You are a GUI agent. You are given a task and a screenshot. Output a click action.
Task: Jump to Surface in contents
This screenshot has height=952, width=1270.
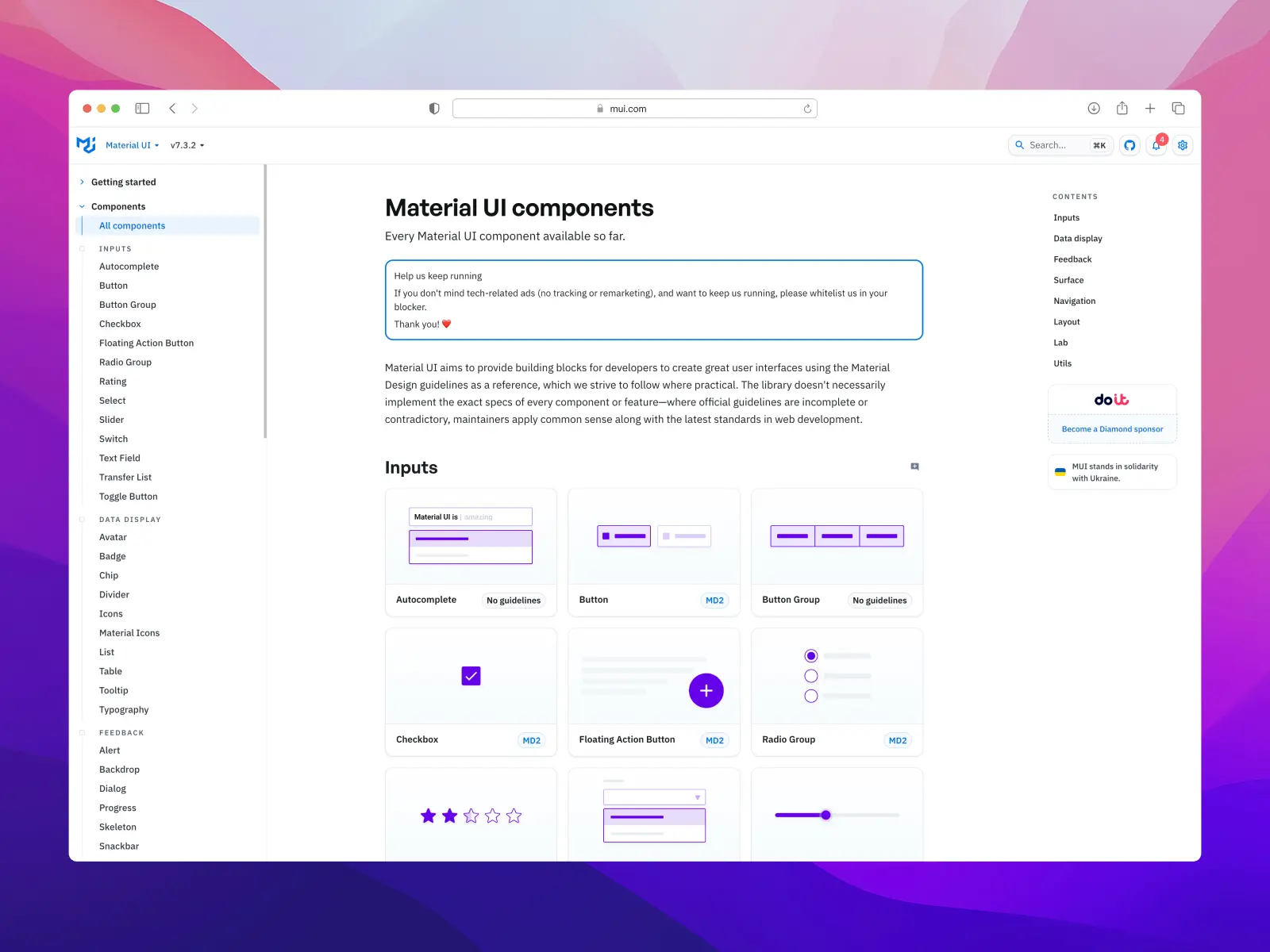pos(1068,280)
